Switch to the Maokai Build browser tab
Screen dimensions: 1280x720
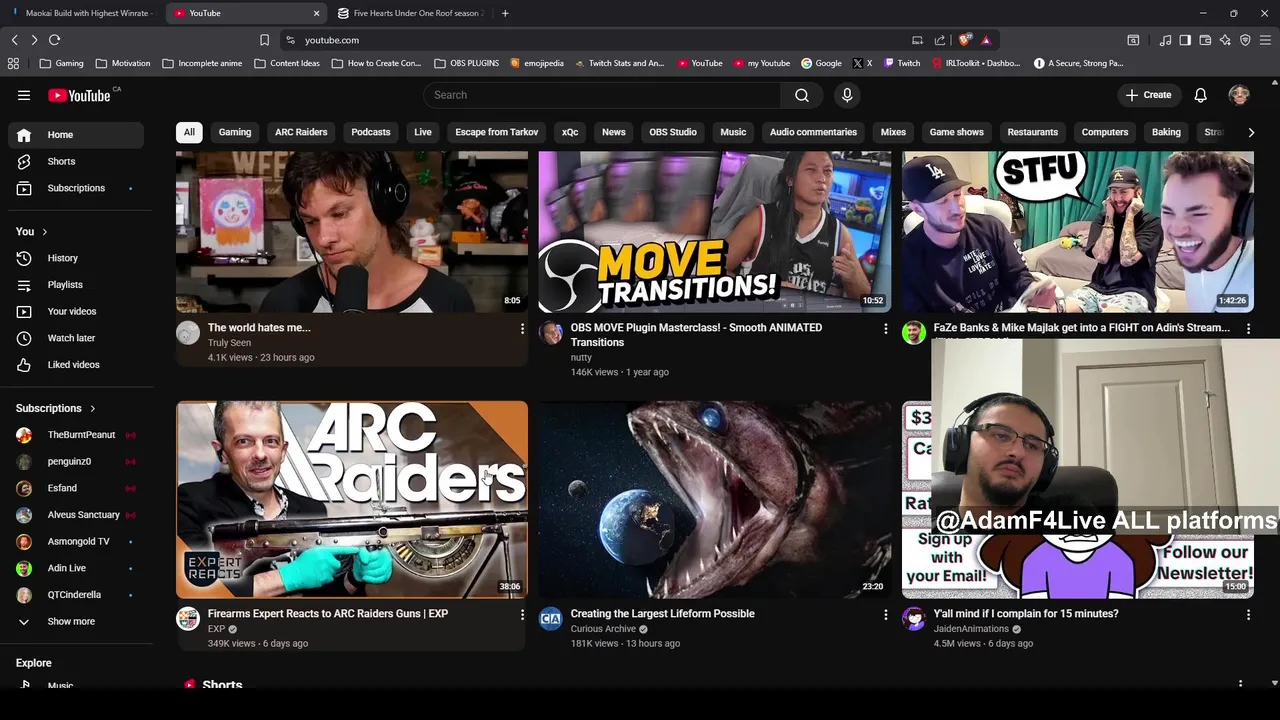coord(82,13)
